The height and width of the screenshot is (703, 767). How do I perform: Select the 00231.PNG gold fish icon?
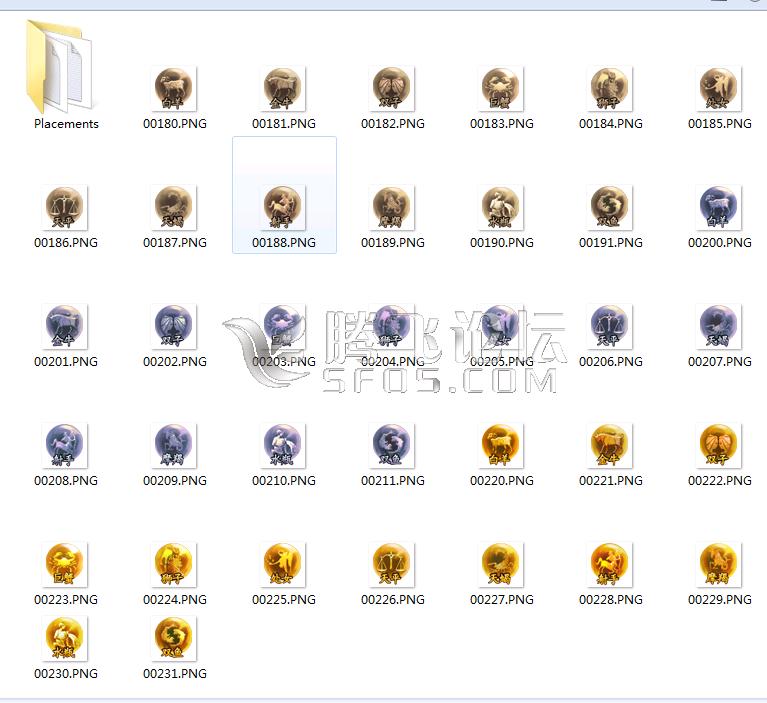[175, 639]
